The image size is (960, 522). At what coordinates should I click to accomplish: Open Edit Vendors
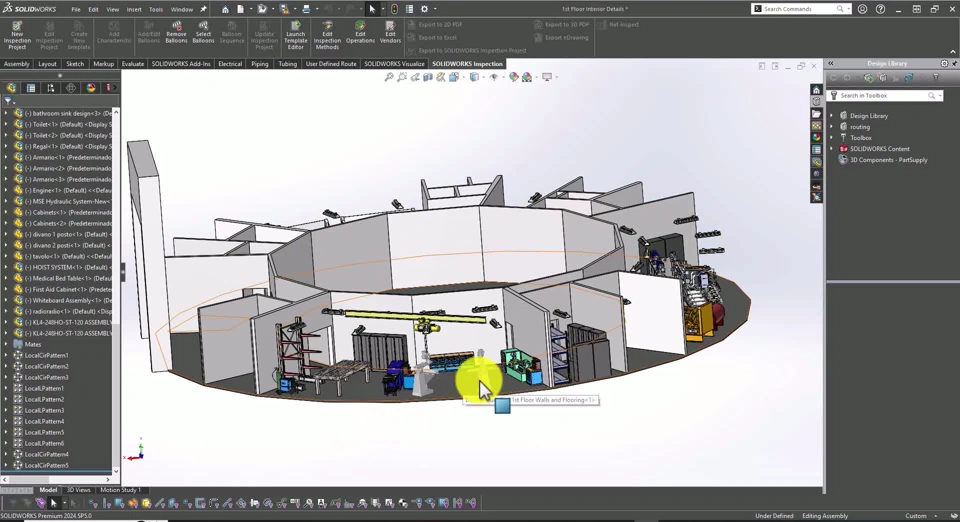[390, 32]
